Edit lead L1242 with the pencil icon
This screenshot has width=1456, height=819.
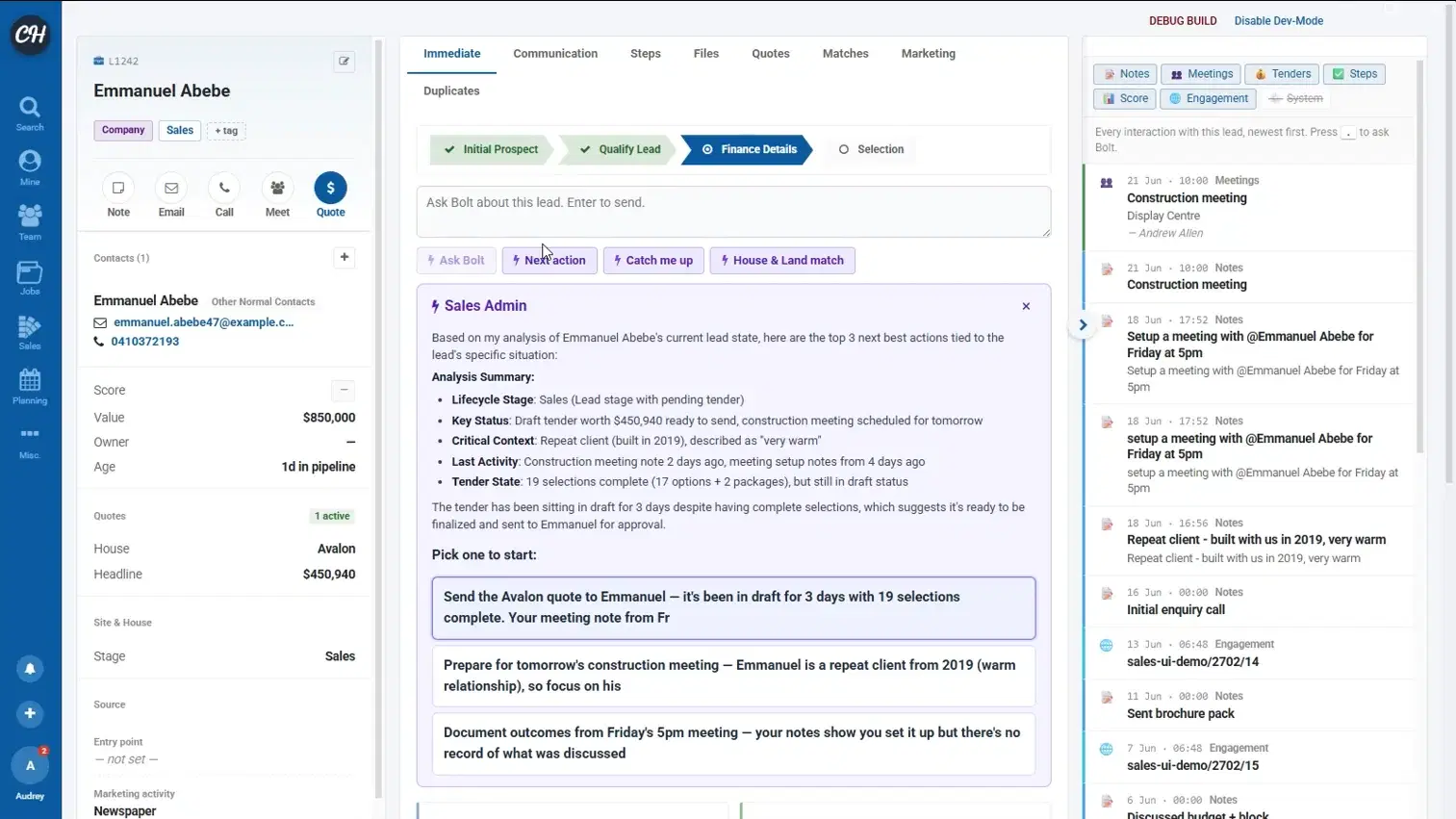pos(344,62)
